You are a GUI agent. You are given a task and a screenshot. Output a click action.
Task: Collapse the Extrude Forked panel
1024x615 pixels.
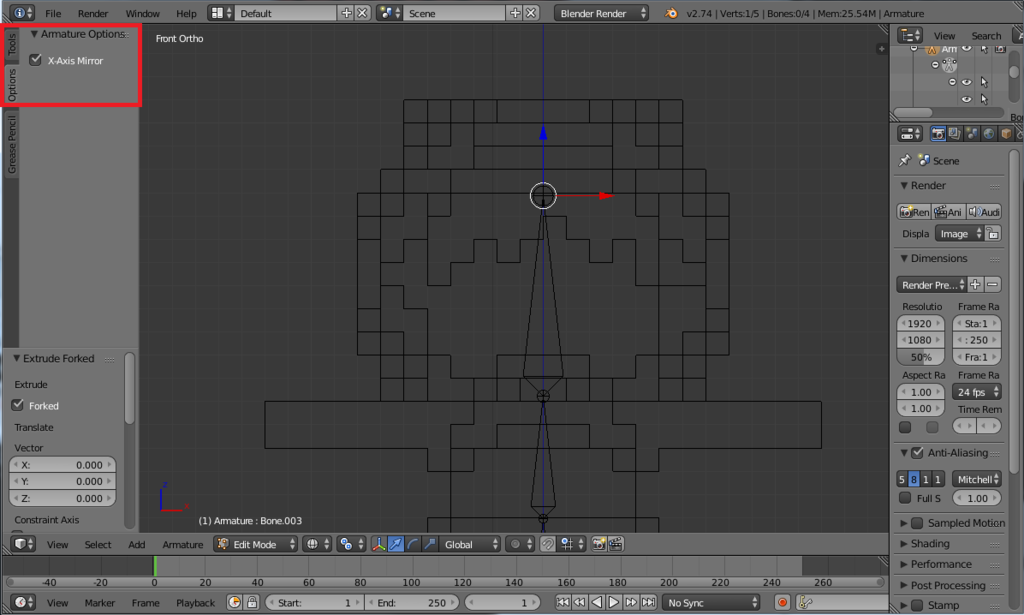click(x=17, y=358)
